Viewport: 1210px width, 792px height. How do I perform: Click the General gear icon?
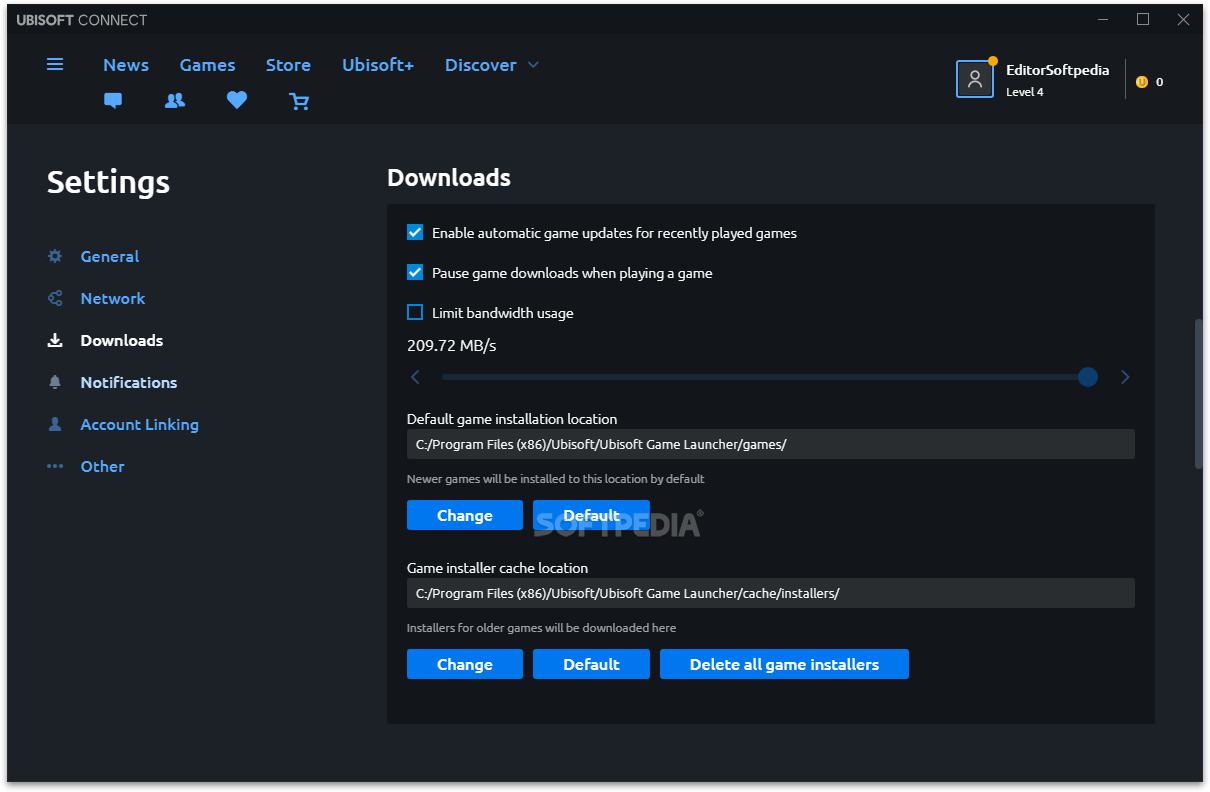[x=55, y=256]
